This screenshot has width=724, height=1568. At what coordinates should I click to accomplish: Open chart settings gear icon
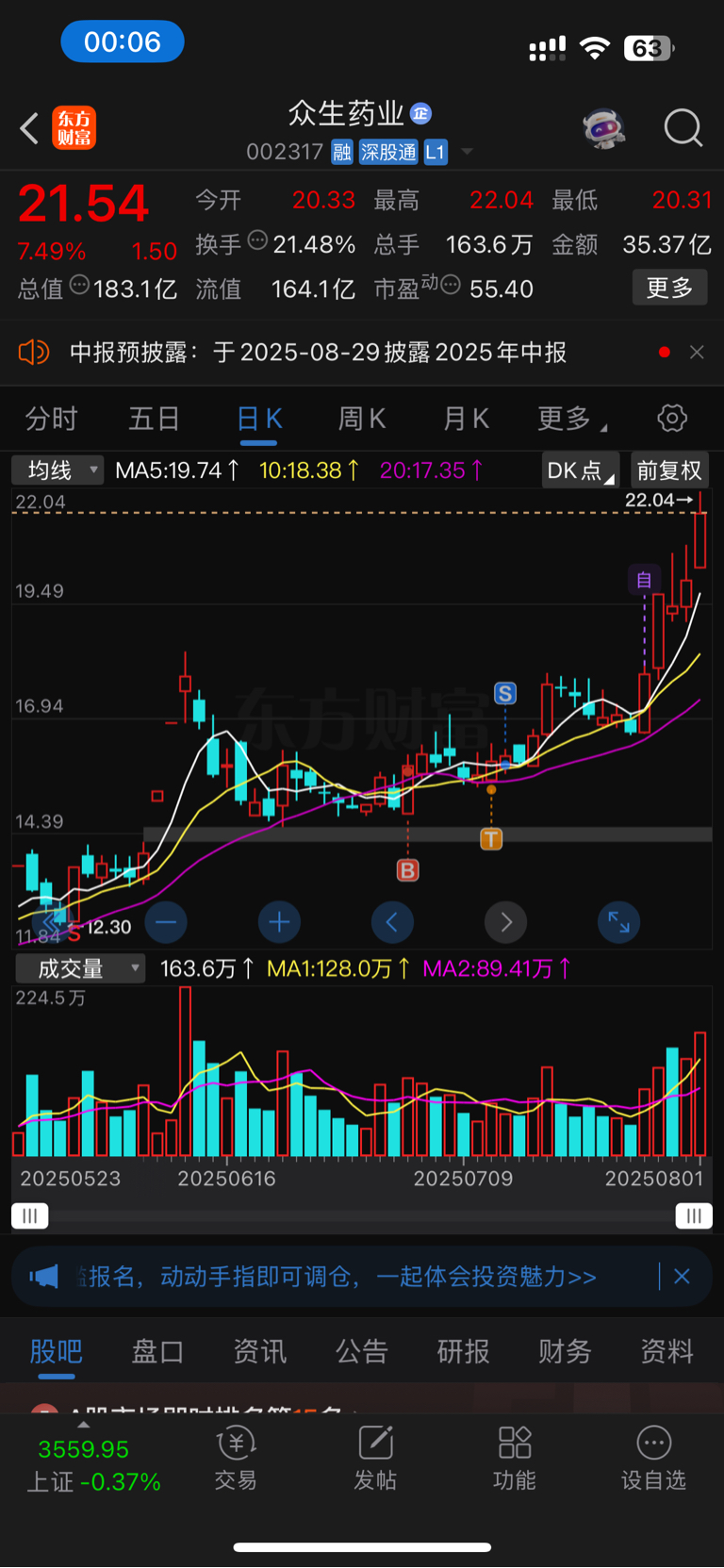(x=672, y=418)
